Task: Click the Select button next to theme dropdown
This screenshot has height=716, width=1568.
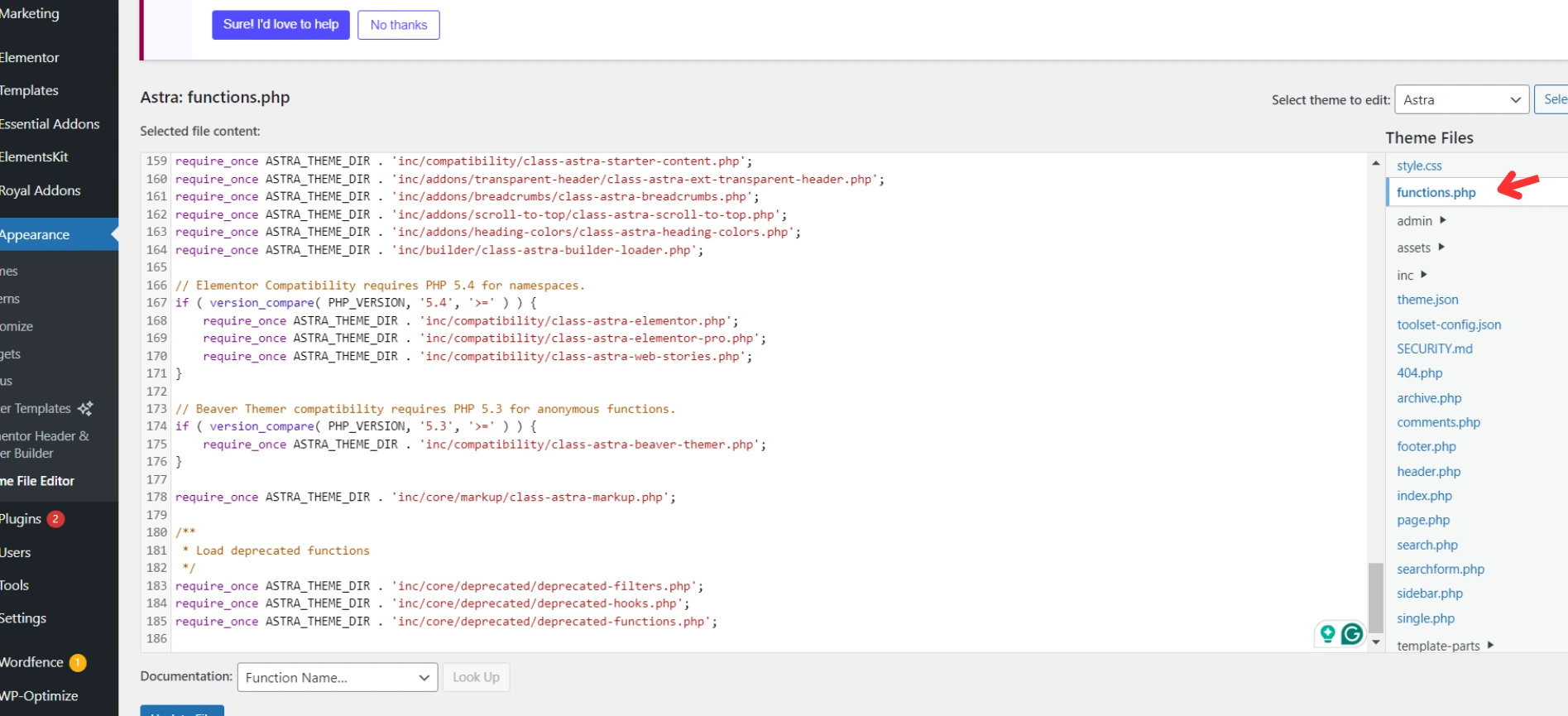Action: coord(1551,99)
